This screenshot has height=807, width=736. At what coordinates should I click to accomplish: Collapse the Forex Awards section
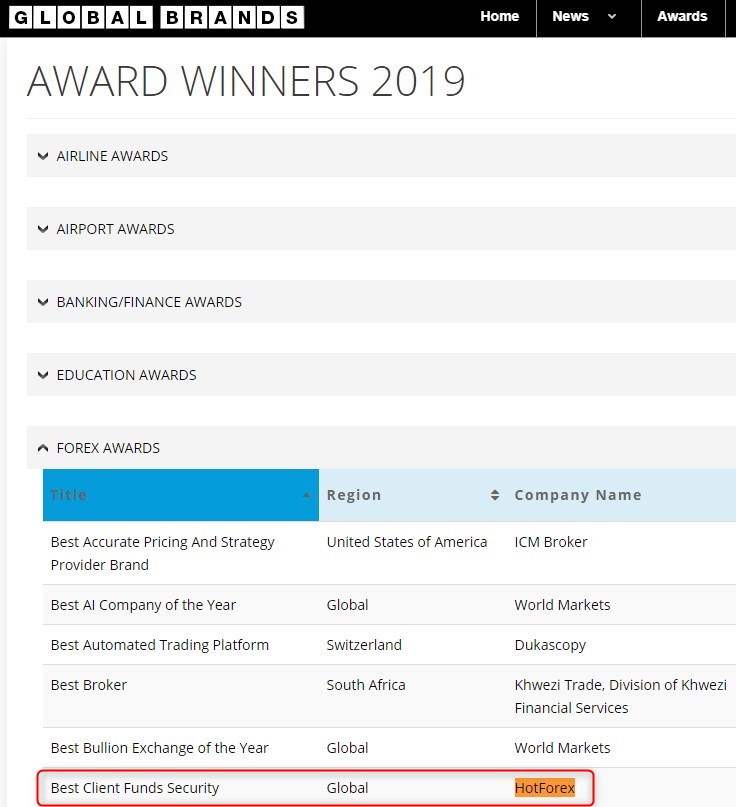108,448
